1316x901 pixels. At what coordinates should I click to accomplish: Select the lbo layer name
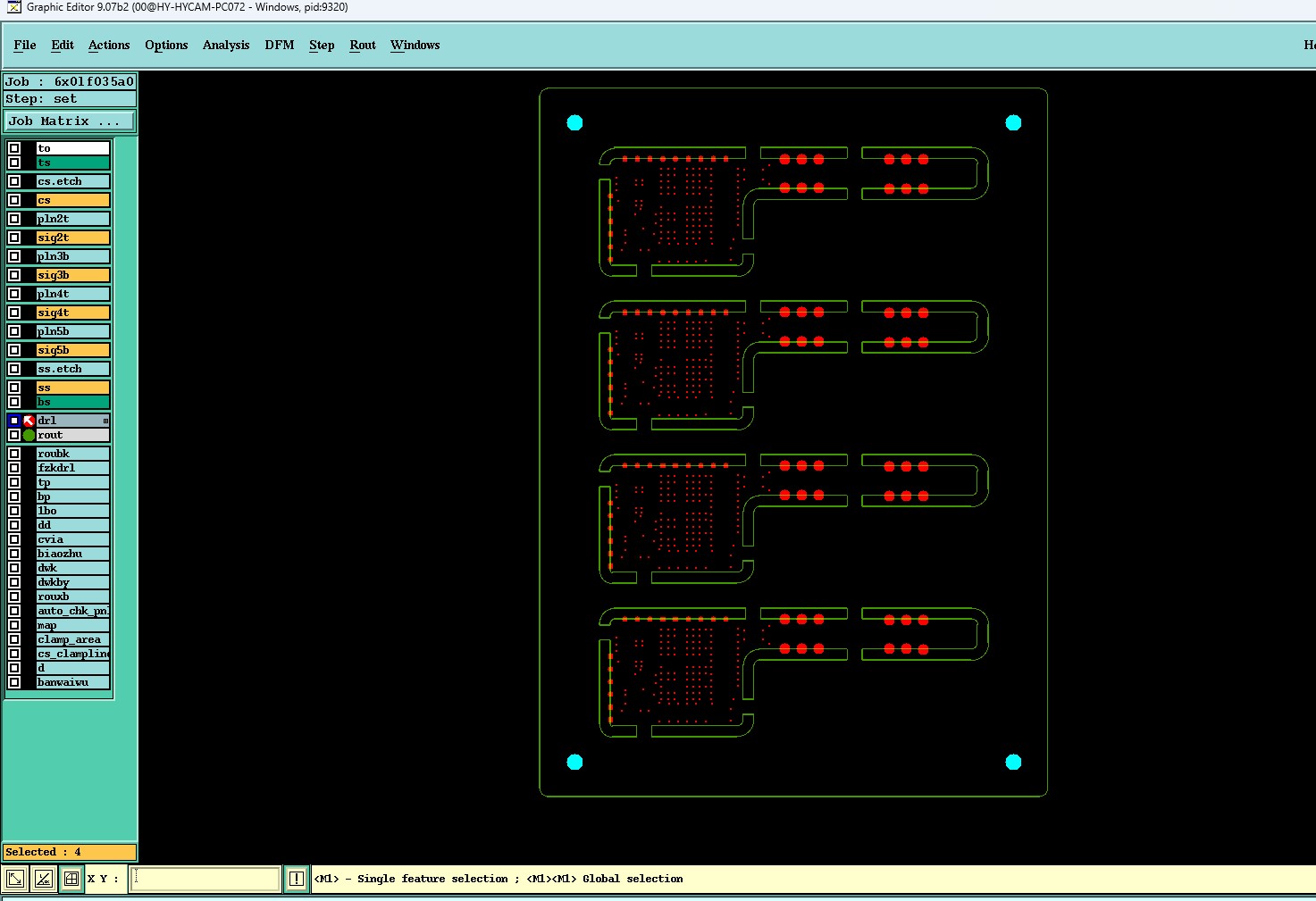tap(73, 511)
